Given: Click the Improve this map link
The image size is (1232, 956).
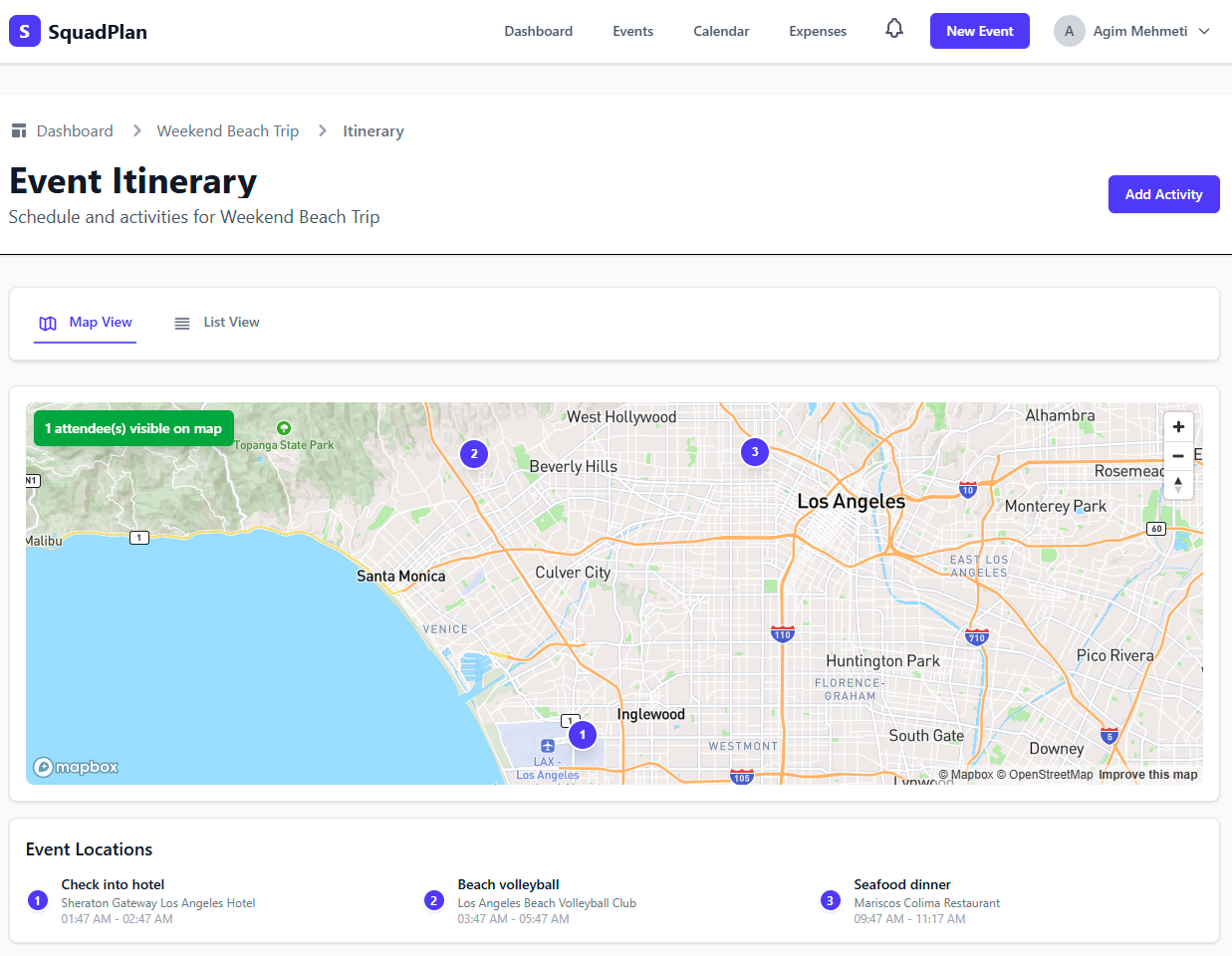Looking at the screenshot, I should (1148, 775).
